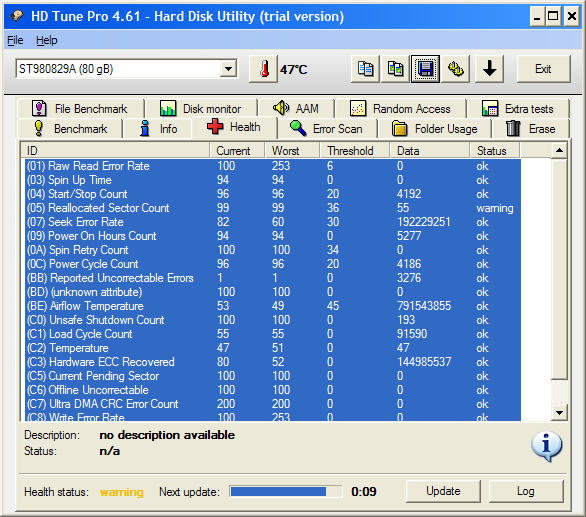Click the Exit button
Viewport: 586px width, 517px height.
543,69
